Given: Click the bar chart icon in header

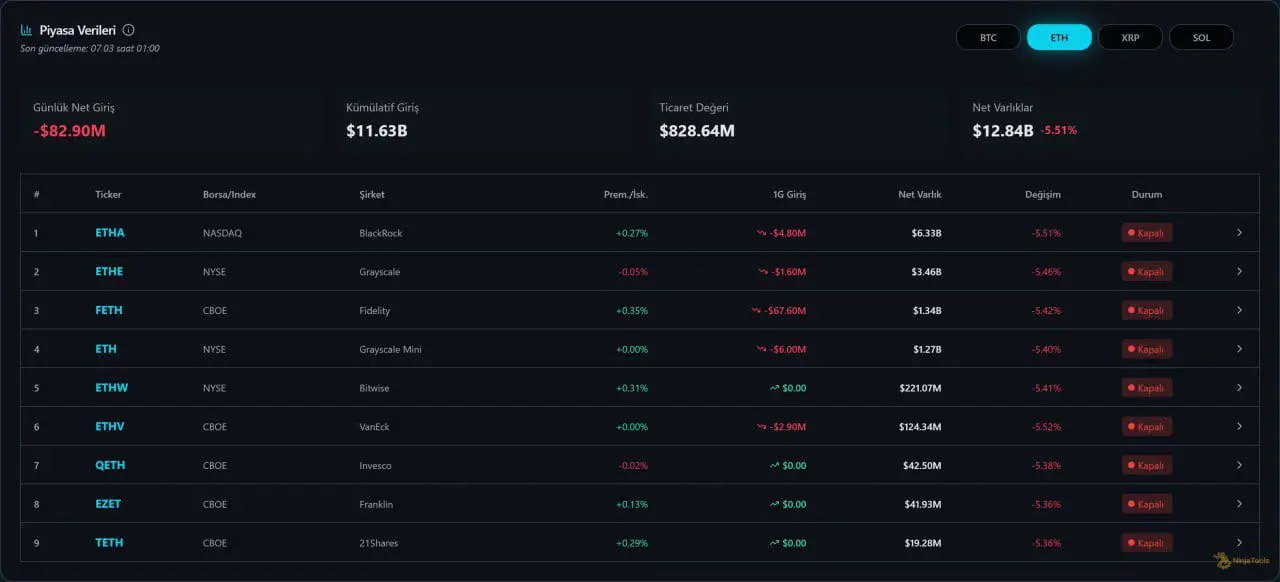Looking at the screenshot, I should coord(27,30).
